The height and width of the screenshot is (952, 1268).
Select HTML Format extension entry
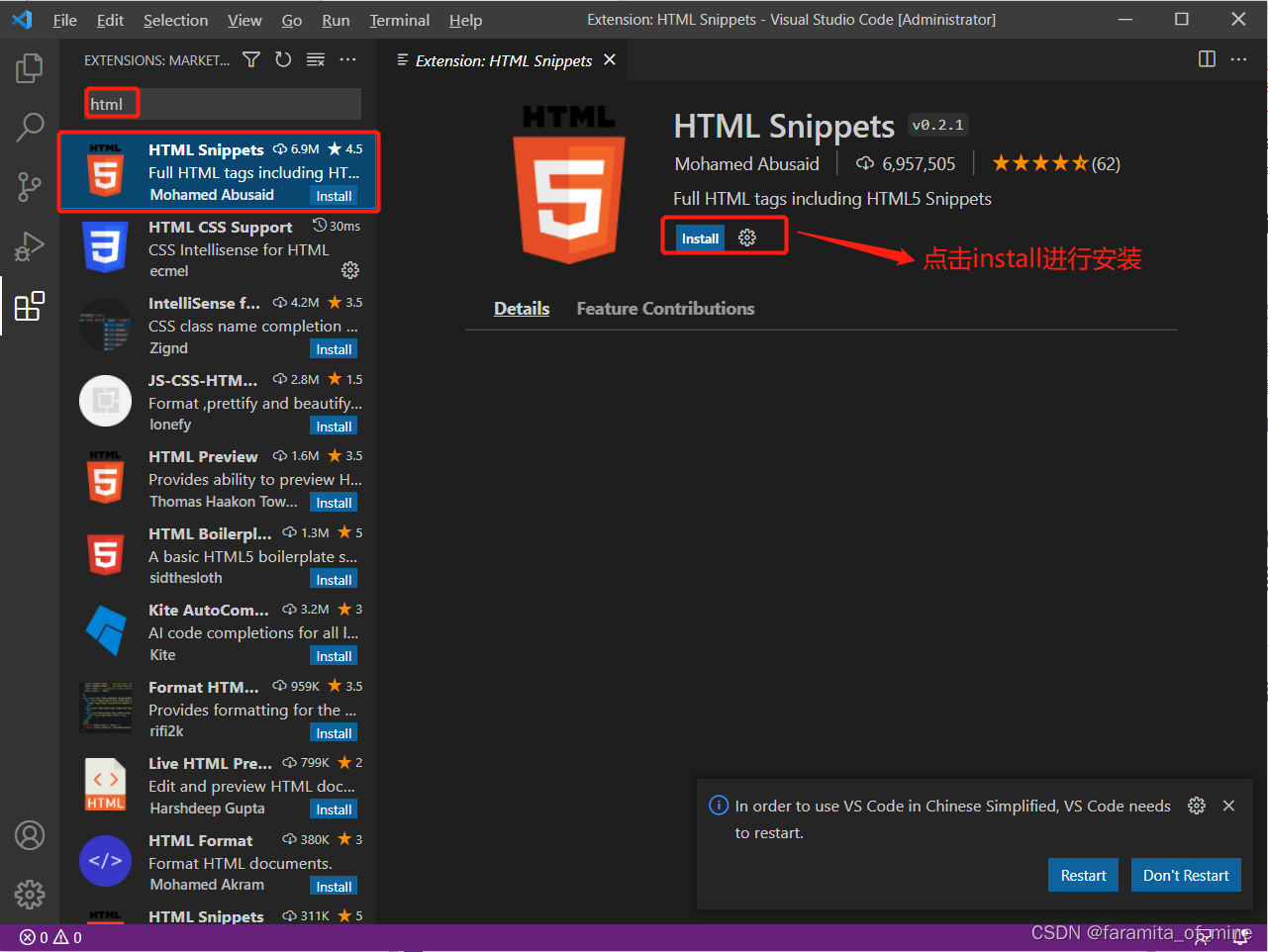(218, 862)
